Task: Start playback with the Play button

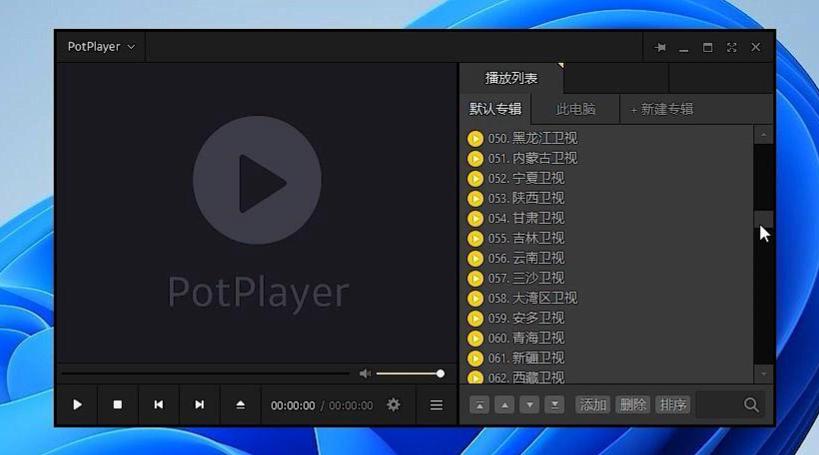Action: coord(77,405)
